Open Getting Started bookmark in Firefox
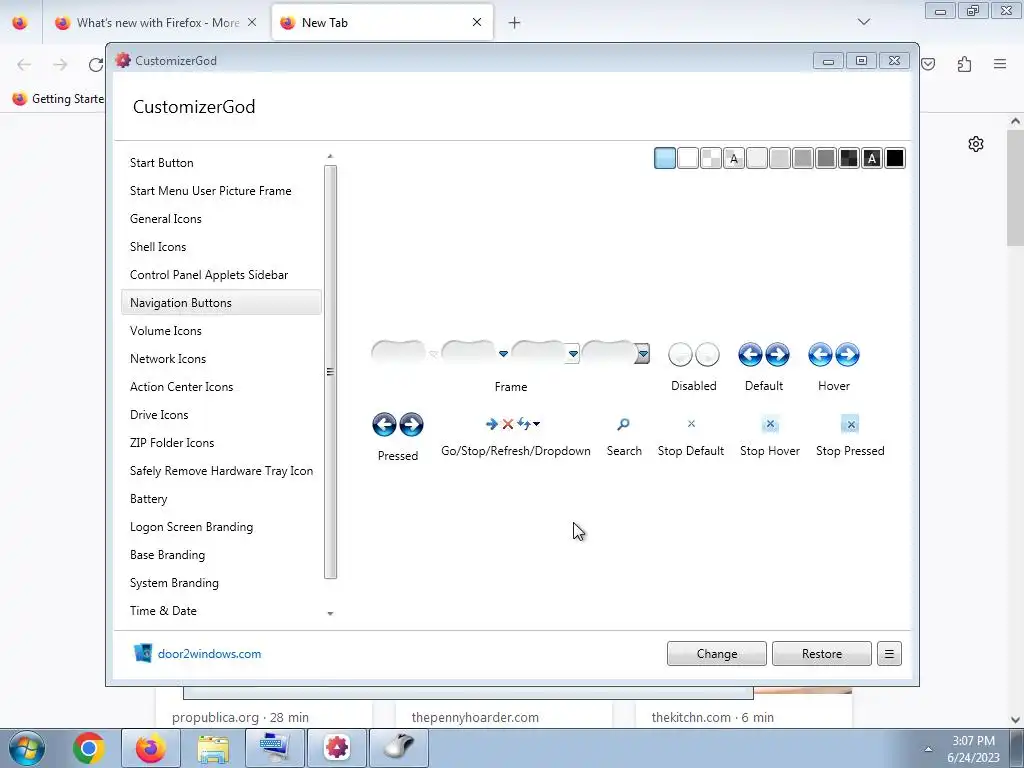 click(x=57, y=99)
